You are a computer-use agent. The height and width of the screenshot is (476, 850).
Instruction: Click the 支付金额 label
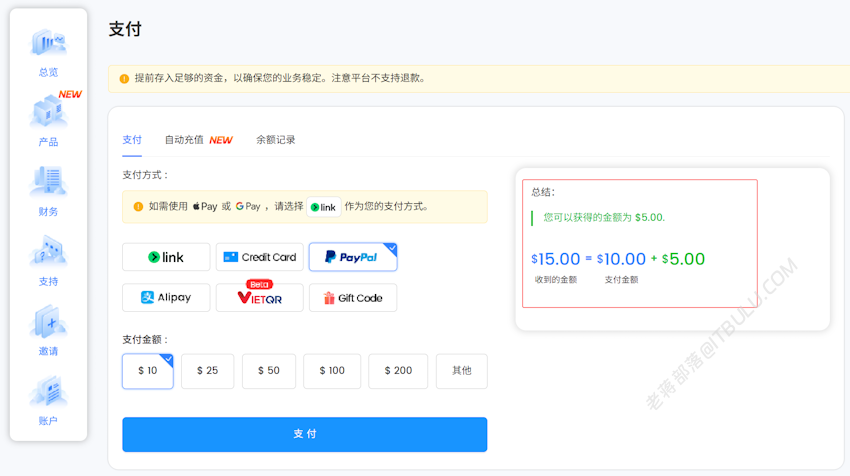pos(145,340)
